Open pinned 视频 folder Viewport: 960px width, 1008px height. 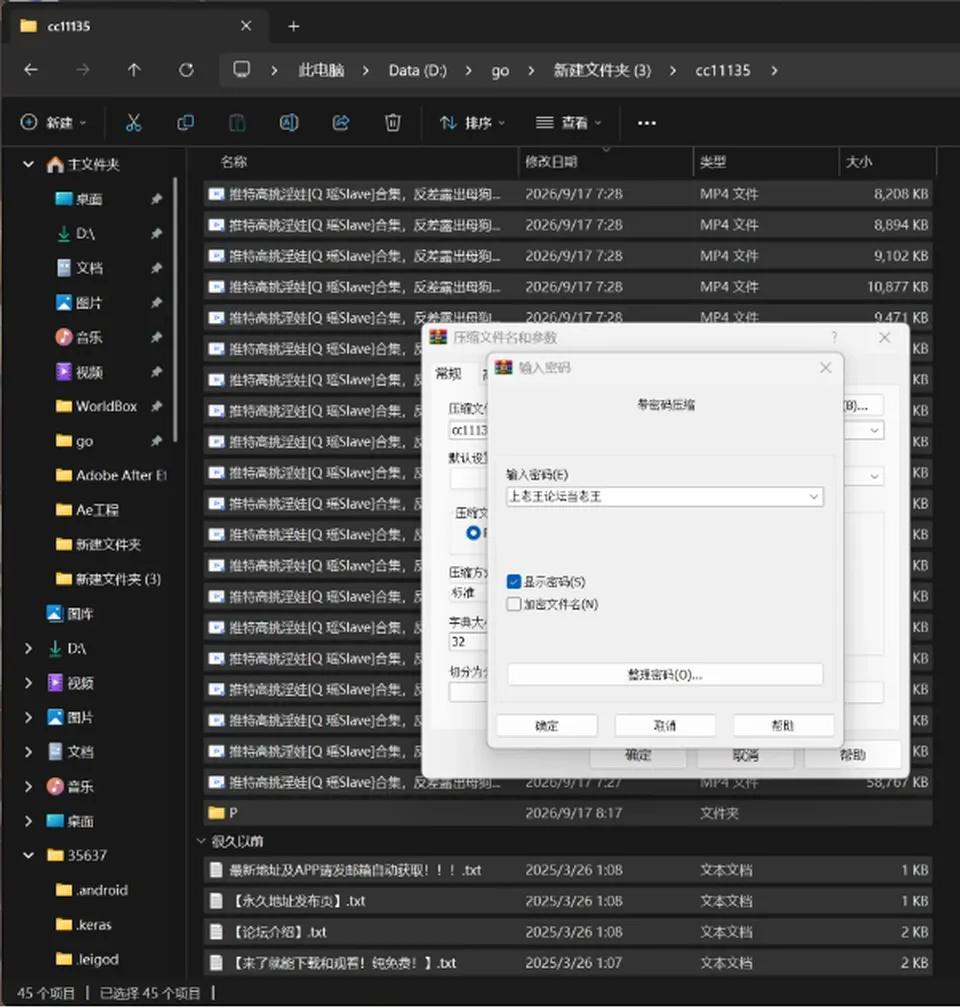pos(89,372)
